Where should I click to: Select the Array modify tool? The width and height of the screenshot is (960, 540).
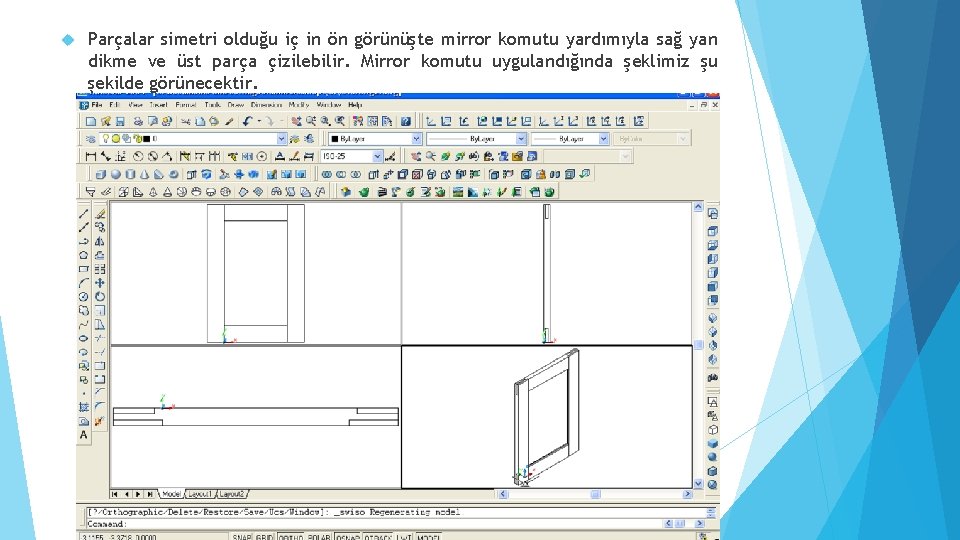pos(100,269)
